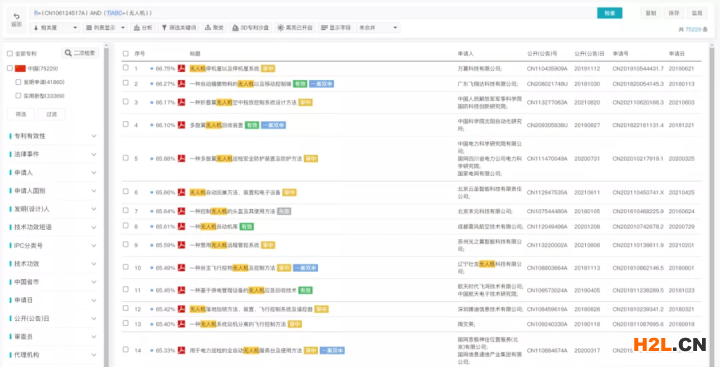Click the 序号 column header

pos(140,54)
